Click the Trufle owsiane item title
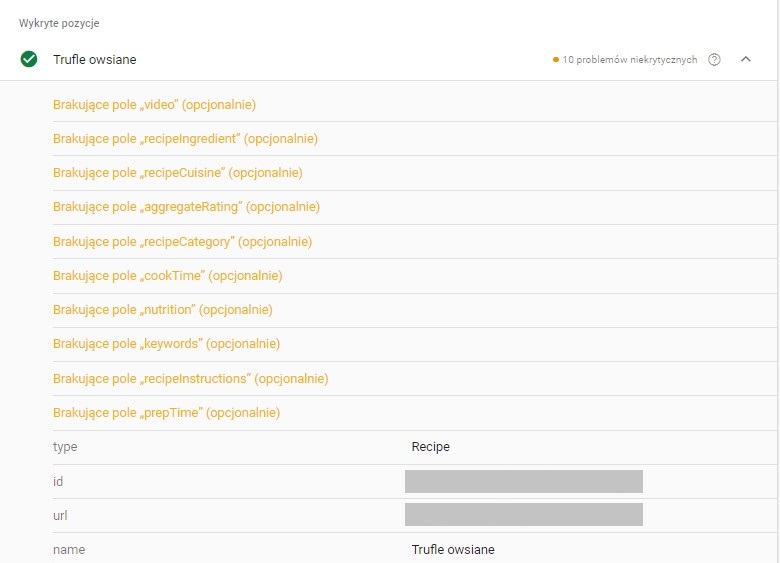Screen dimensions: 780x563 95,60
